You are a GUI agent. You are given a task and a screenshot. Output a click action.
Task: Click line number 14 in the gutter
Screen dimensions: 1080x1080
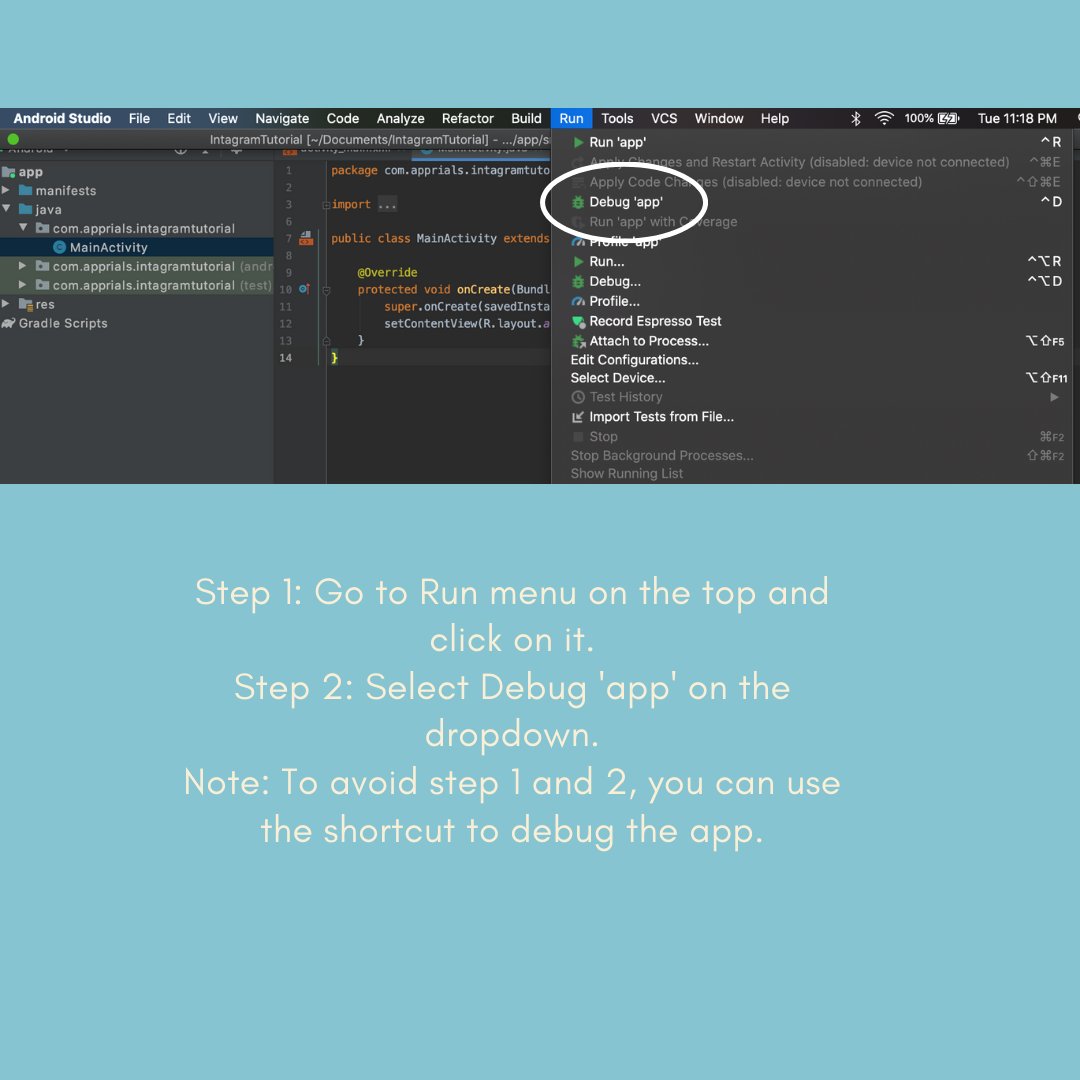[x=286, y=358]
